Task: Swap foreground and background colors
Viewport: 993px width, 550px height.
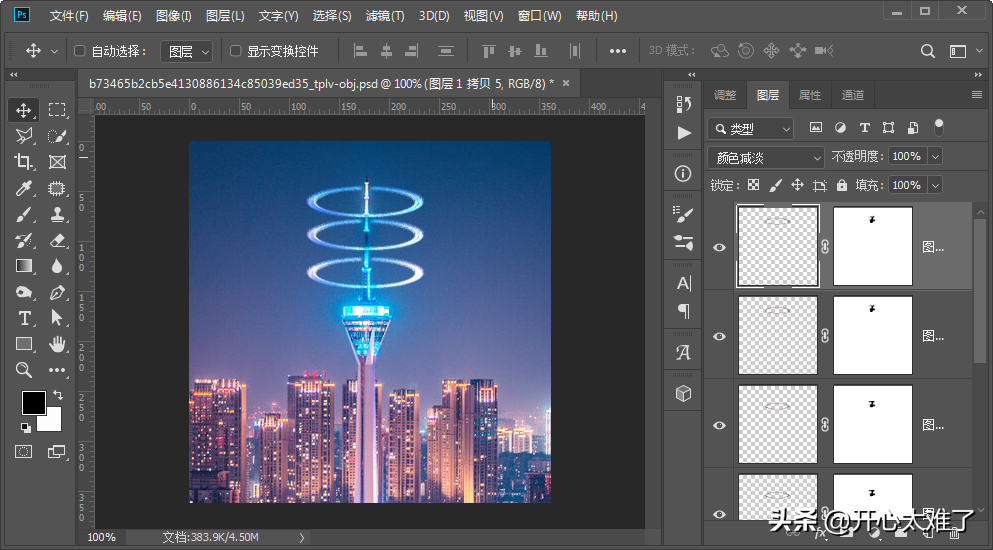Action: point(58,395)
